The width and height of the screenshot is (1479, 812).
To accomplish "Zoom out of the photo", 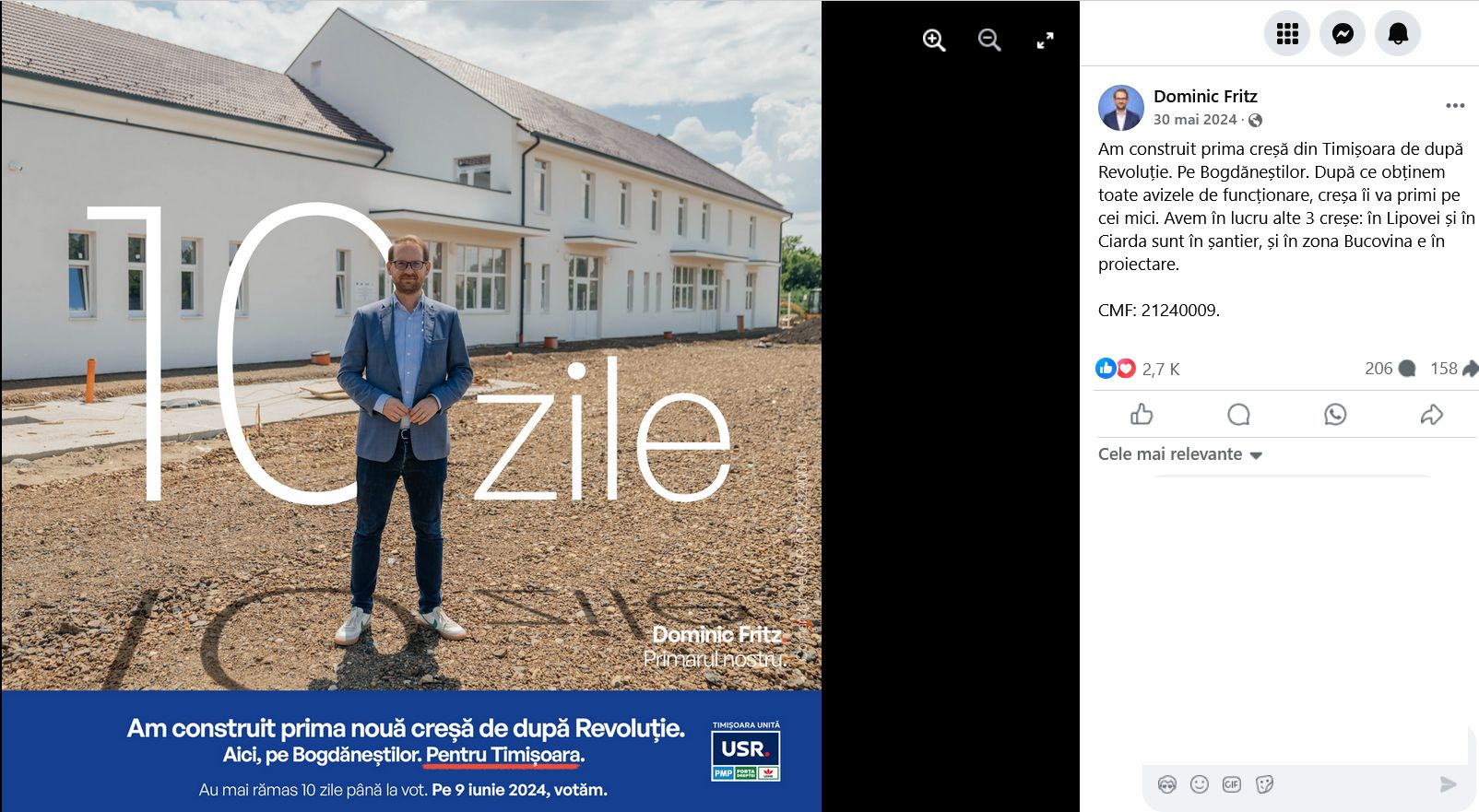I will click(x=989, y=41).
